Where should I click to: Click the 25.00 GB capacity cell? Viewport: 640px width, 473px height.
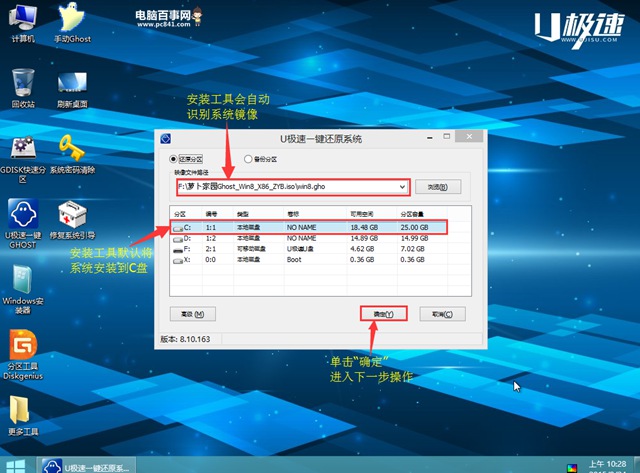(x=414, y=227)
